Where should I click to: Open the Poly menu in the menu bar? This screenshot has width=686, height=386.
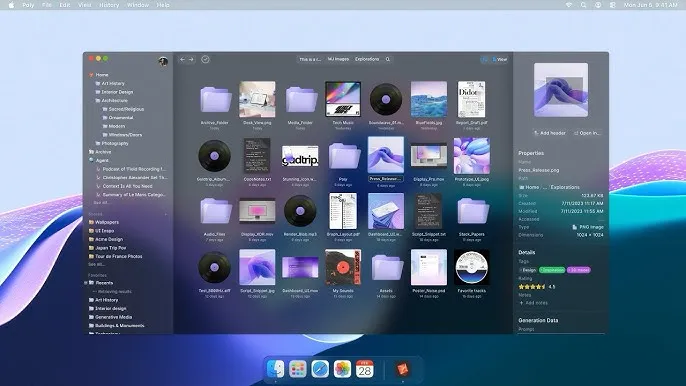(x=28, y=5)
